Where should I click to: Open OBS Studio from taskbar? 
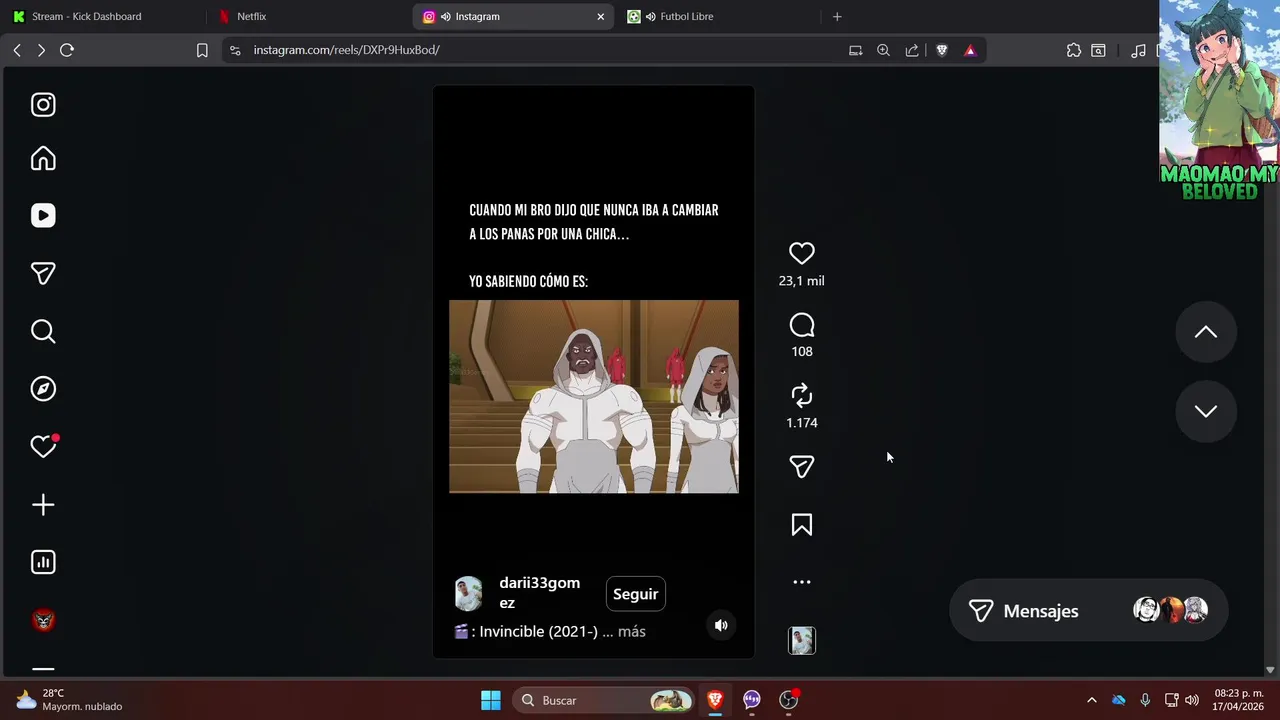point(789,700)
